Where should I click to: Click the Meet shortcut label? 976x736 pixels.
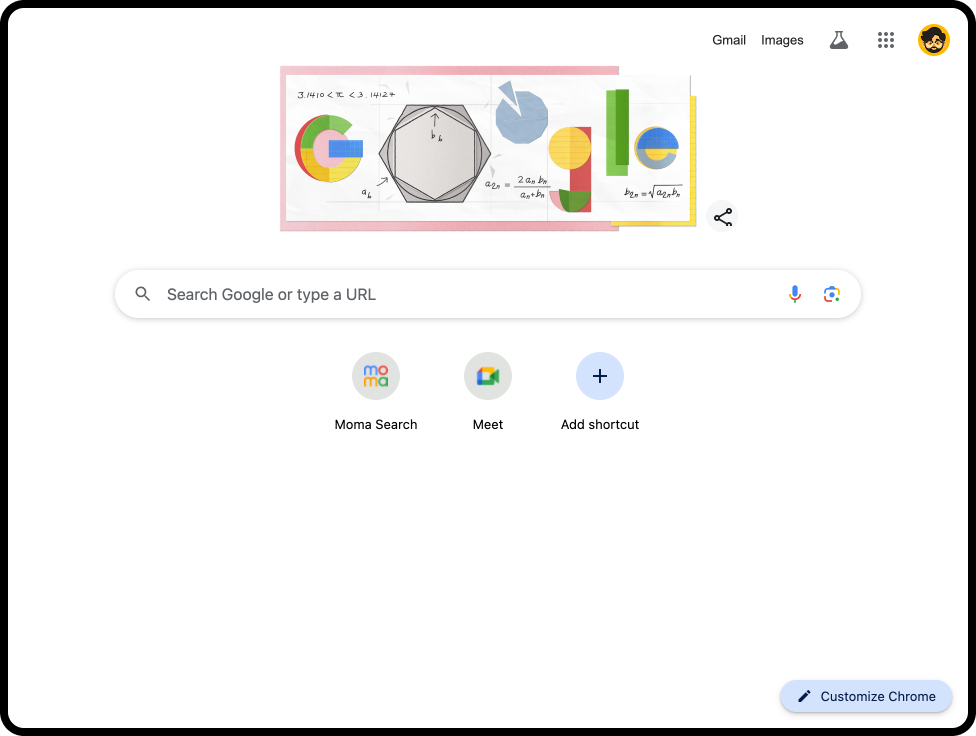488,424
